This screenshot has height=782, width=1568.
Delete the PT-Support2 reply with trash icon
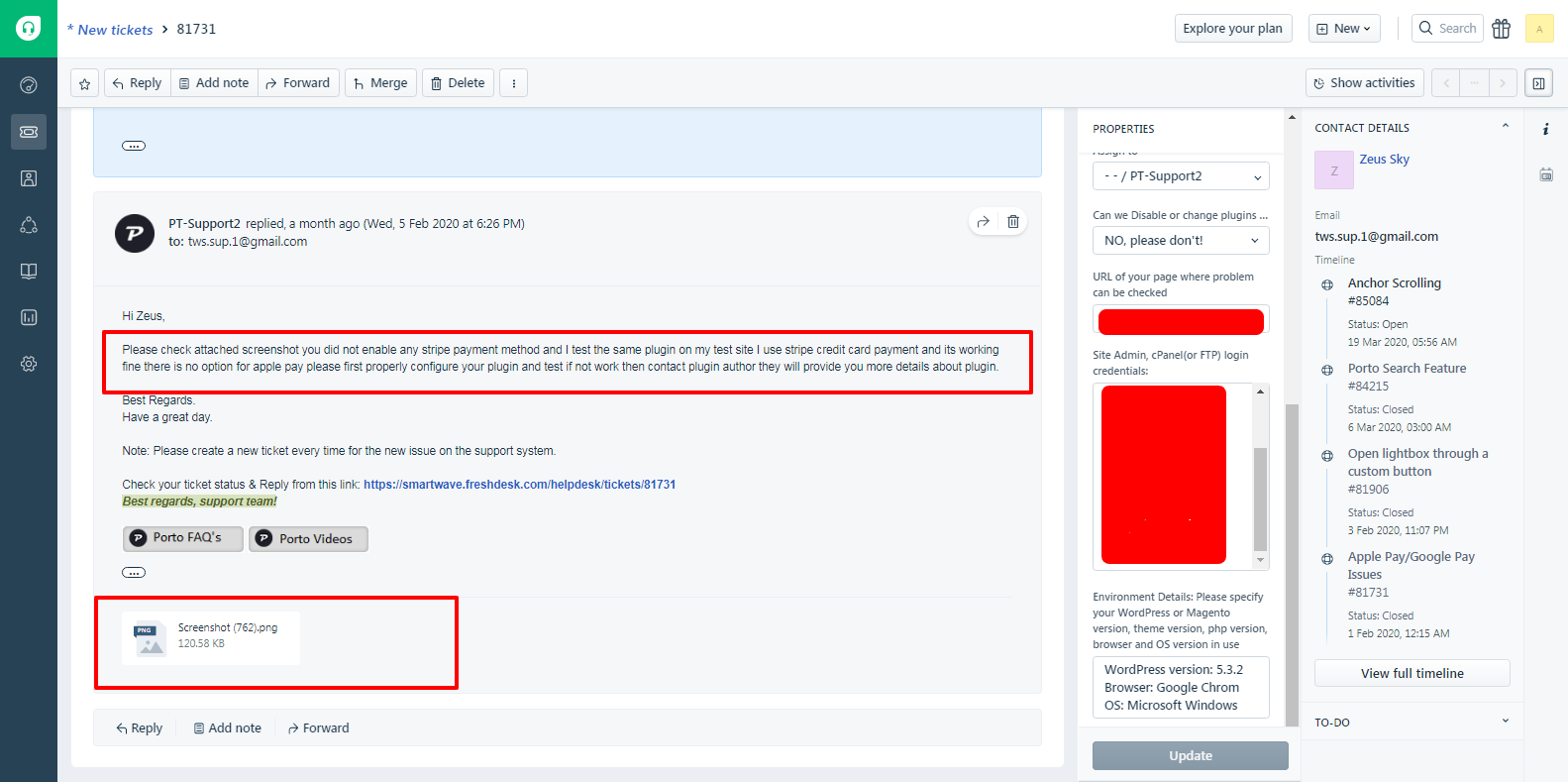1013,222
